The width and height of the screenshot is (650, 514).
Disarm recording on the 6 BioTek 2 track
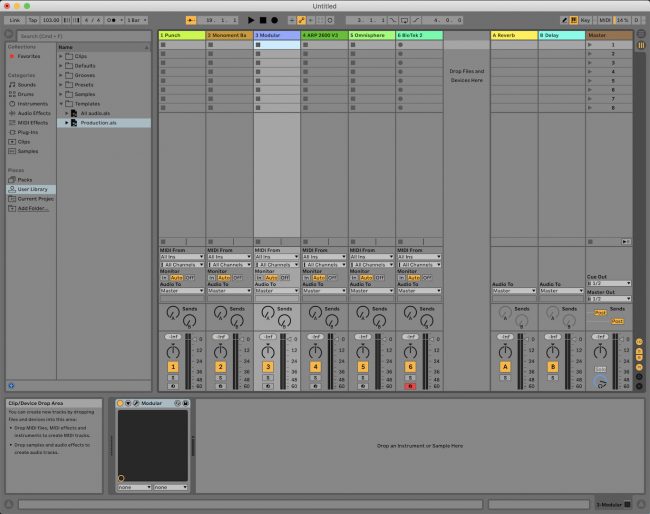[410, 385]
